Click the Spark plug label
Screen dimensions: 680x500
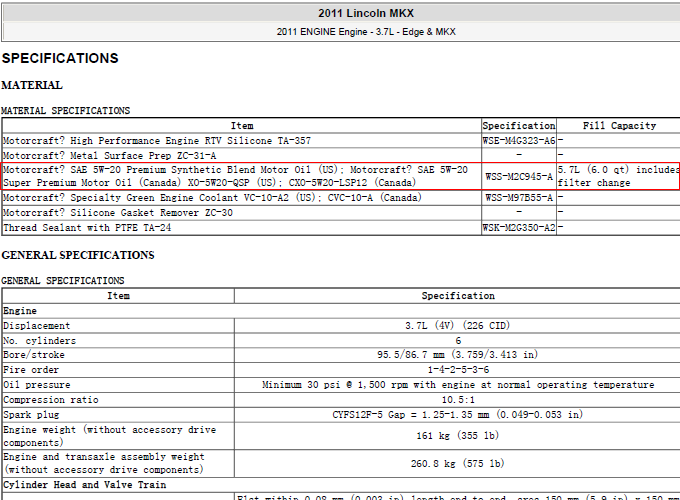(31, 415)
